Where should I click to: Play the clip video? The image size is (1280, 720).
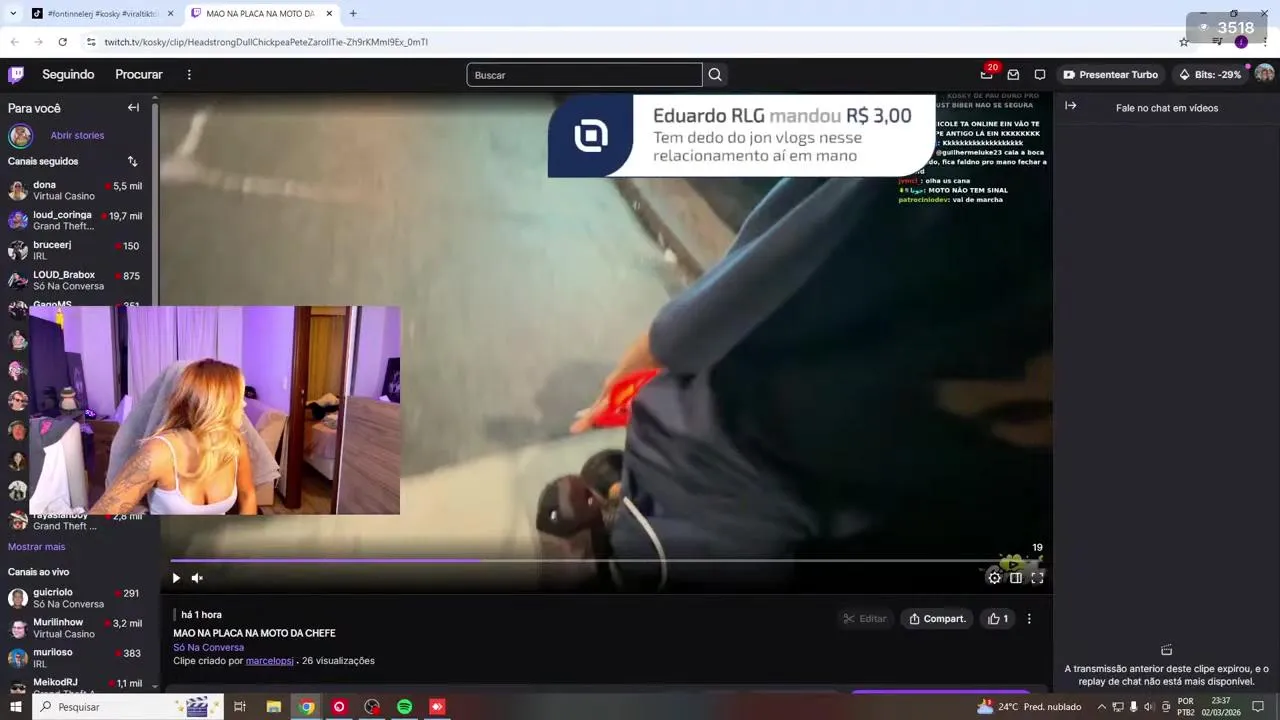tap(176, 578)
